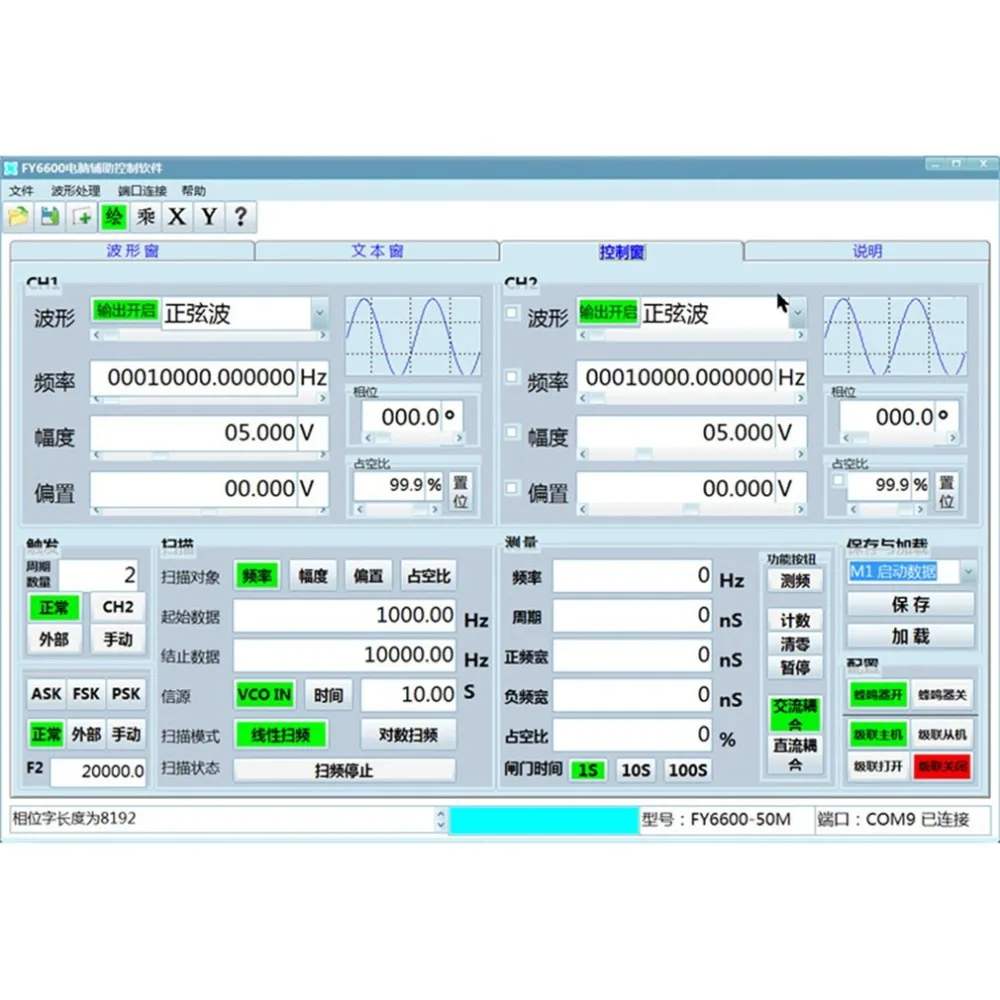Enable the CH2 波形 checkbox
This screenshot has width=1000, height=1000.
point(510,312)
